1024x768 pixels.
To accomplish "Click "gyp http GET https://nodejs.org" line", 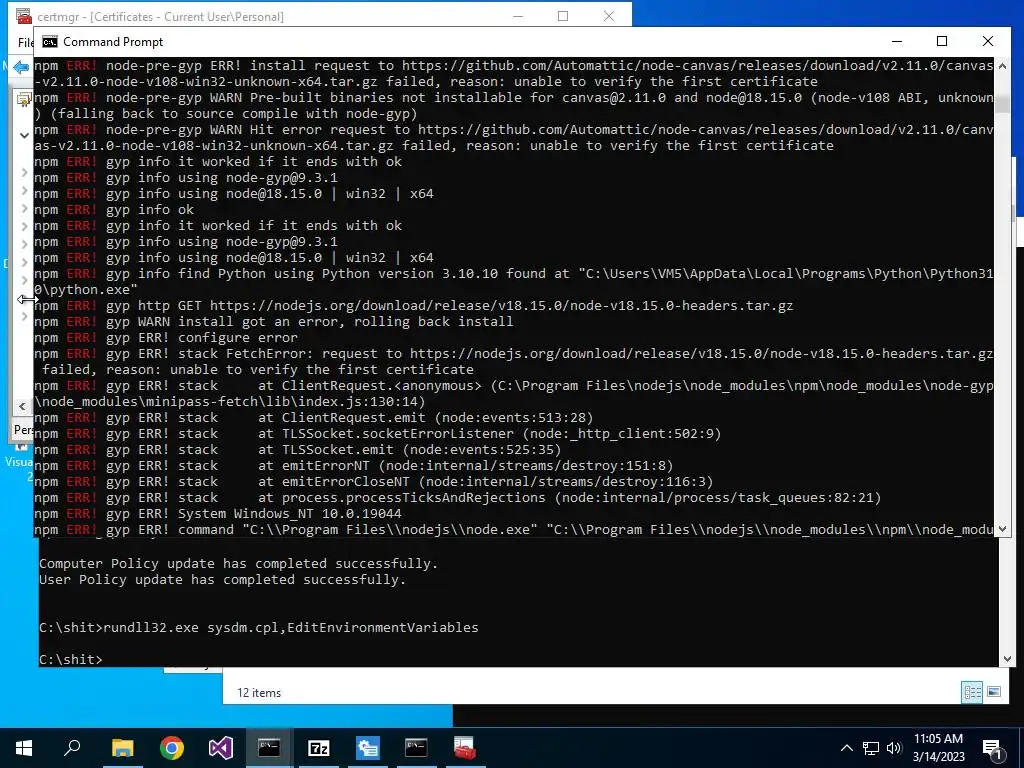I will tap(413, 306).
